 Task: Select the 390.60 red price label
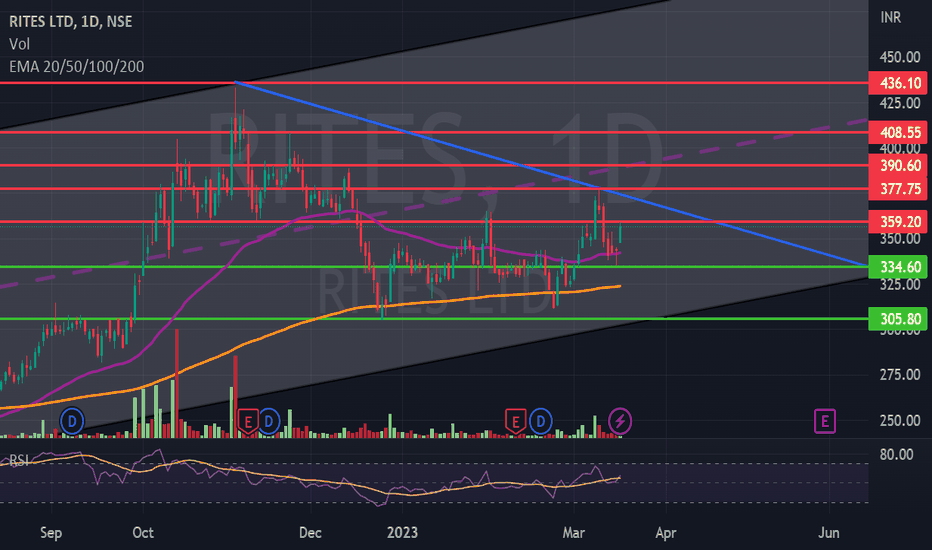pyautogui.click(x=900, y=165)
